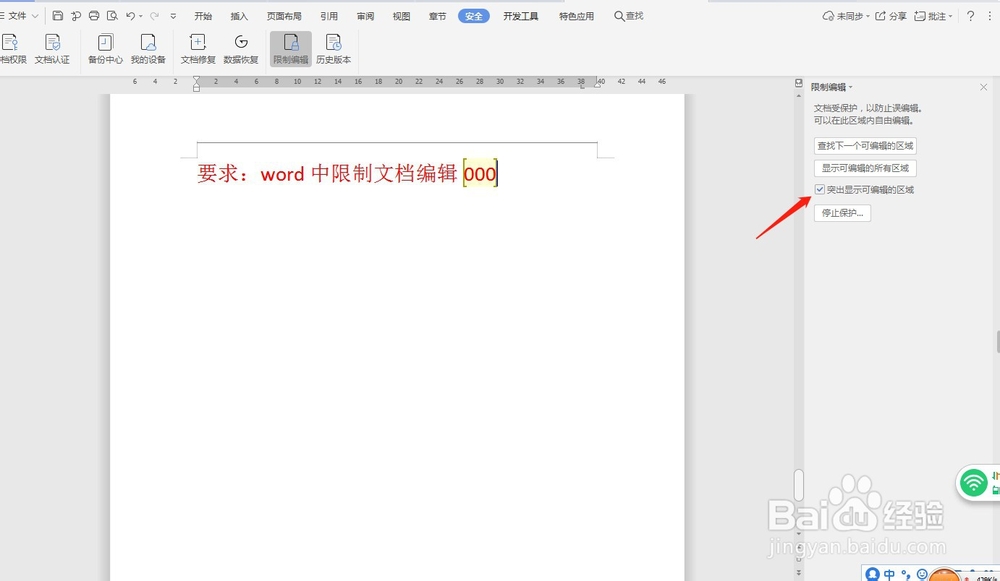The height and width of the screenshot is (581, 1000).
Task: Open the 未同步 sync status dropdown
Action: tap(852, 16)
